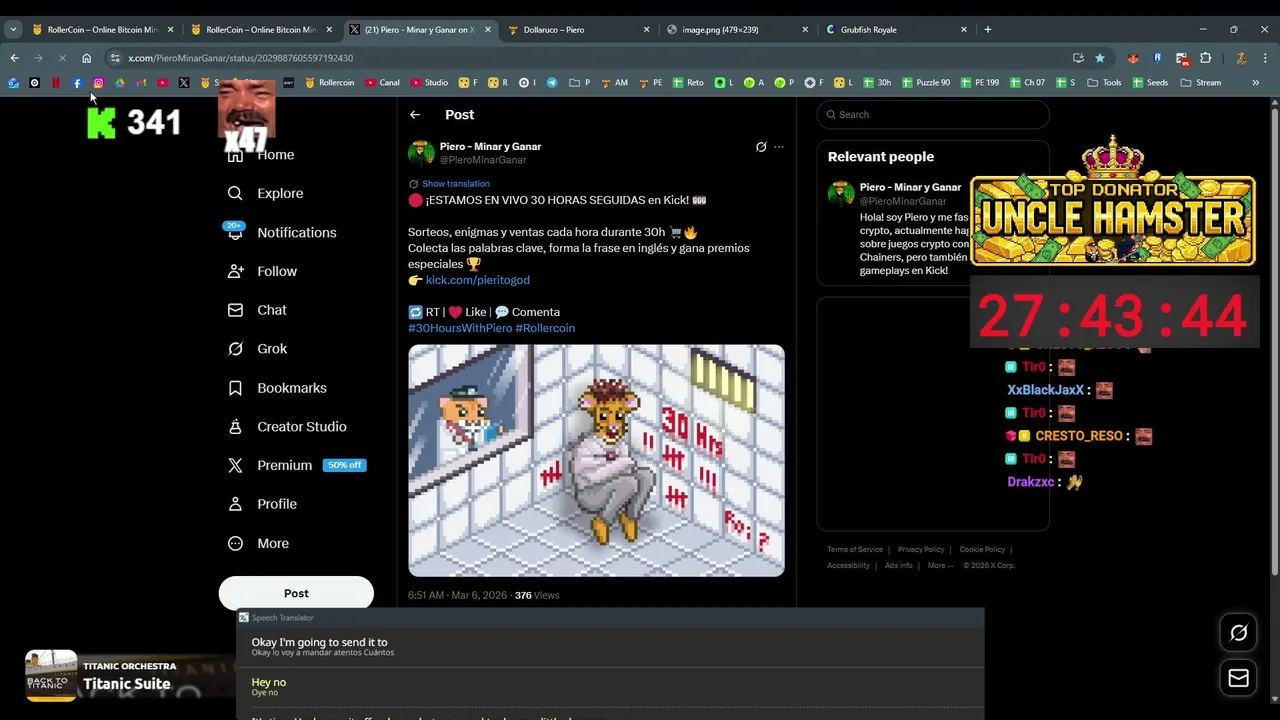Click the Ads info footer link
The width and height of the screenshot is (1280, 720).
tap(899, 565)
